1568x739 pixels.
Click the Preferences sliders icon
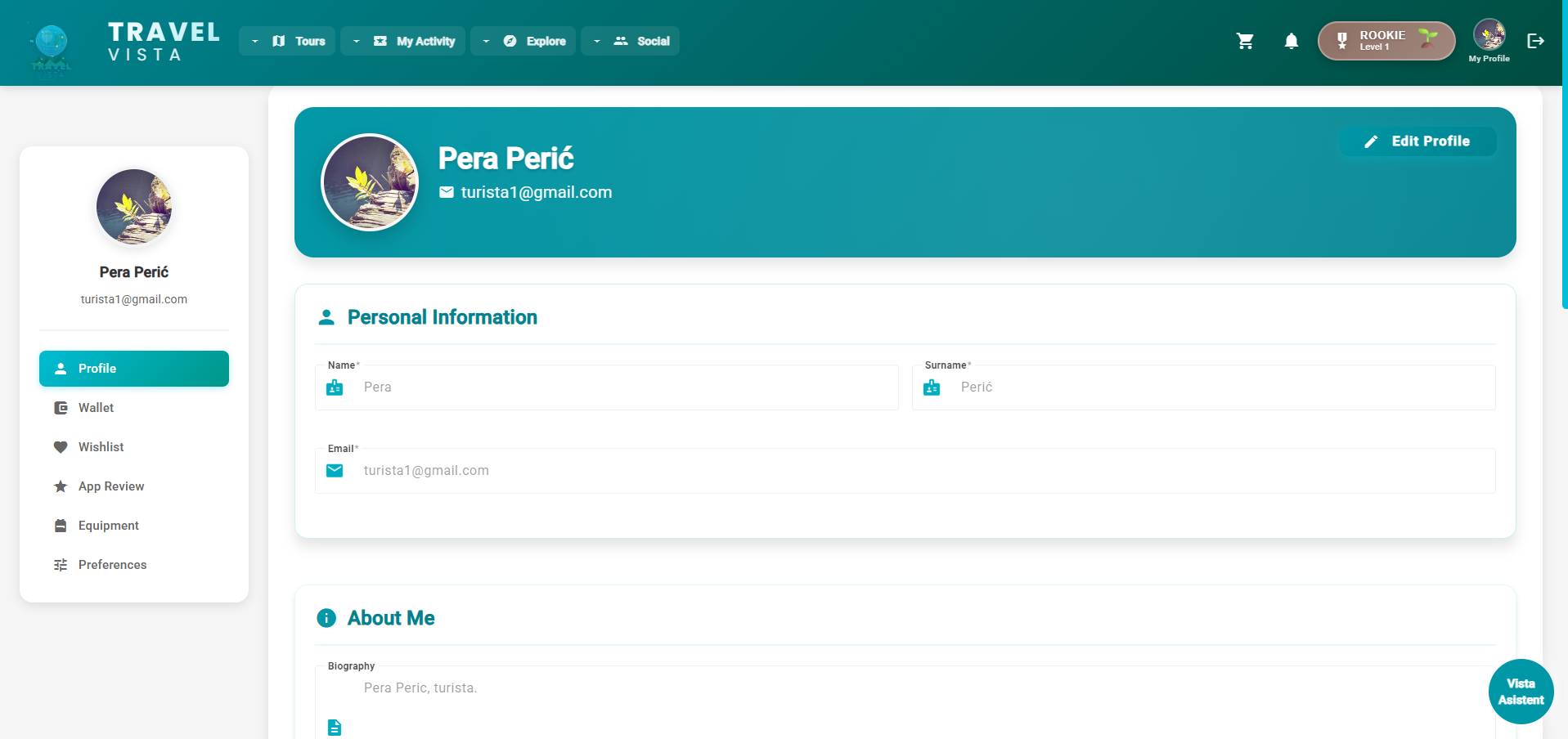(x=61, y=565)
